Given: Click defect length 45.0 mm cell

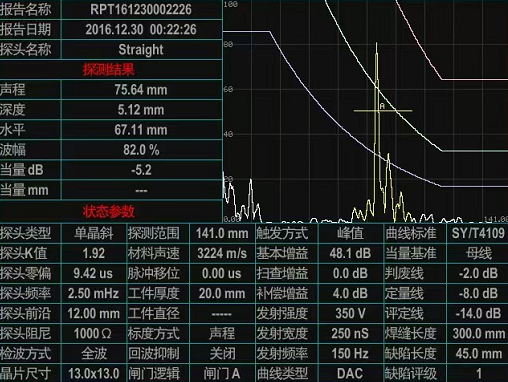Looking at the screenshot, I should click(x=478, y=354).
